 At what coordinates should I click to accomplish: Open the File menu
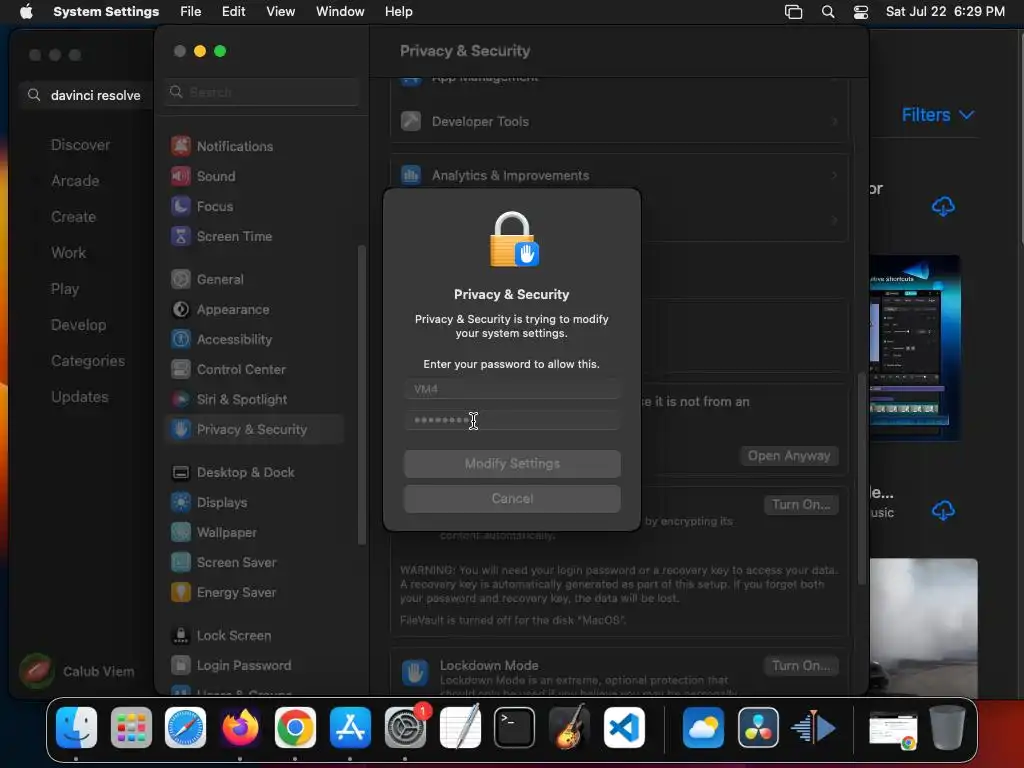coord(191,12)
